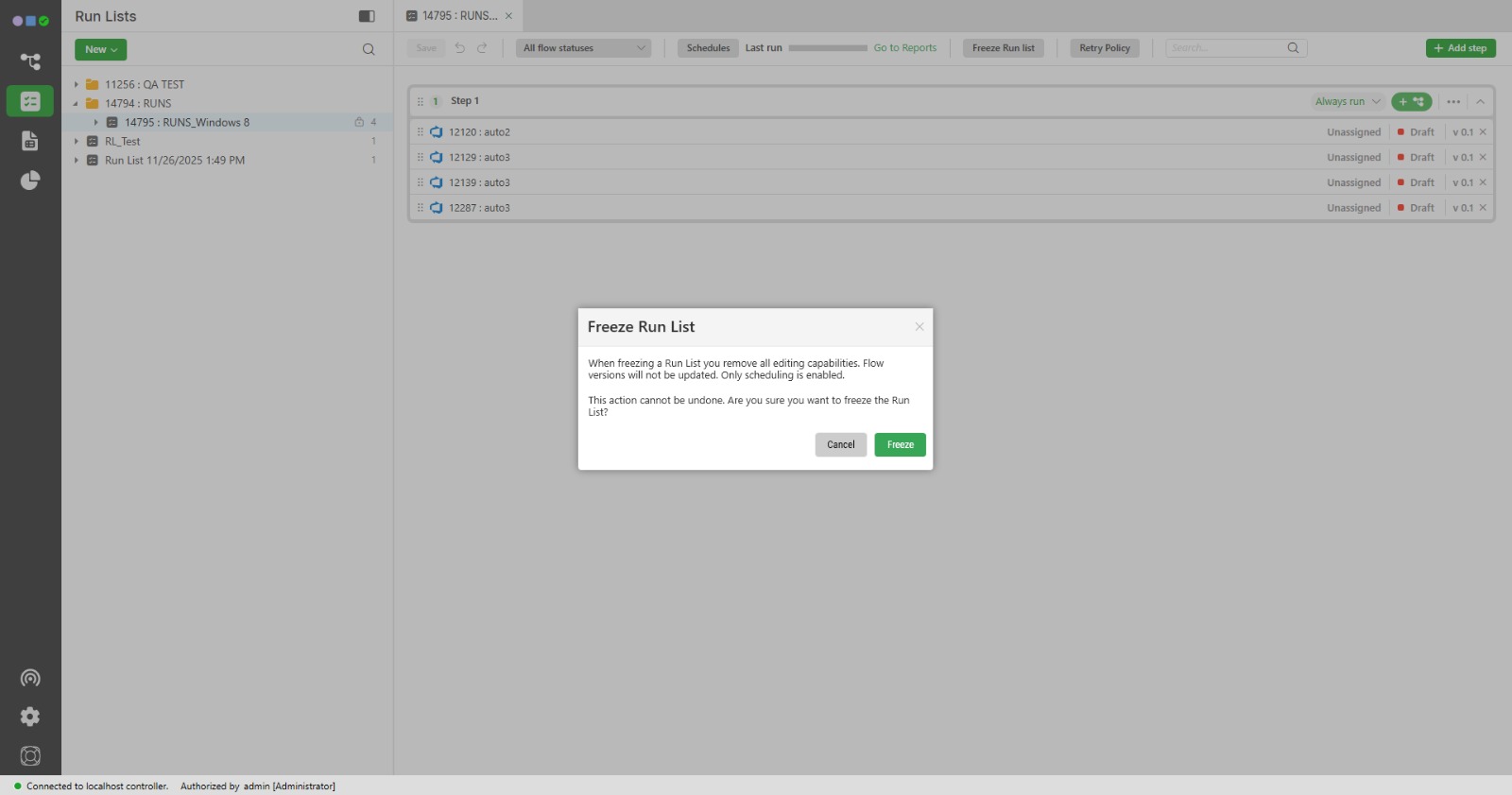The width and height of the screenshot is (1512, 795).
Task: Close the Freeze Run List dialog with X
Action: point(919,327)
